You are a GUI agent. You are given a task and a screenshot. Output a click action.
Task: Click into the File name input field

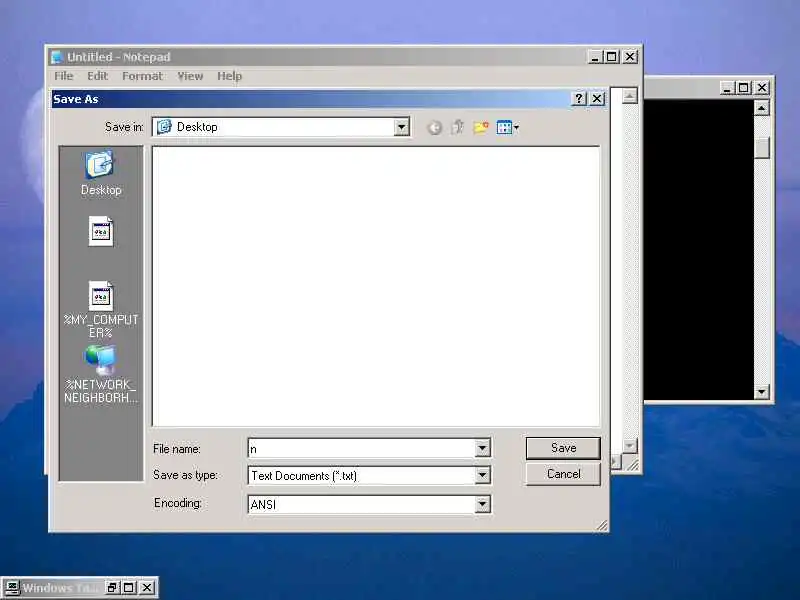[361, 448]
